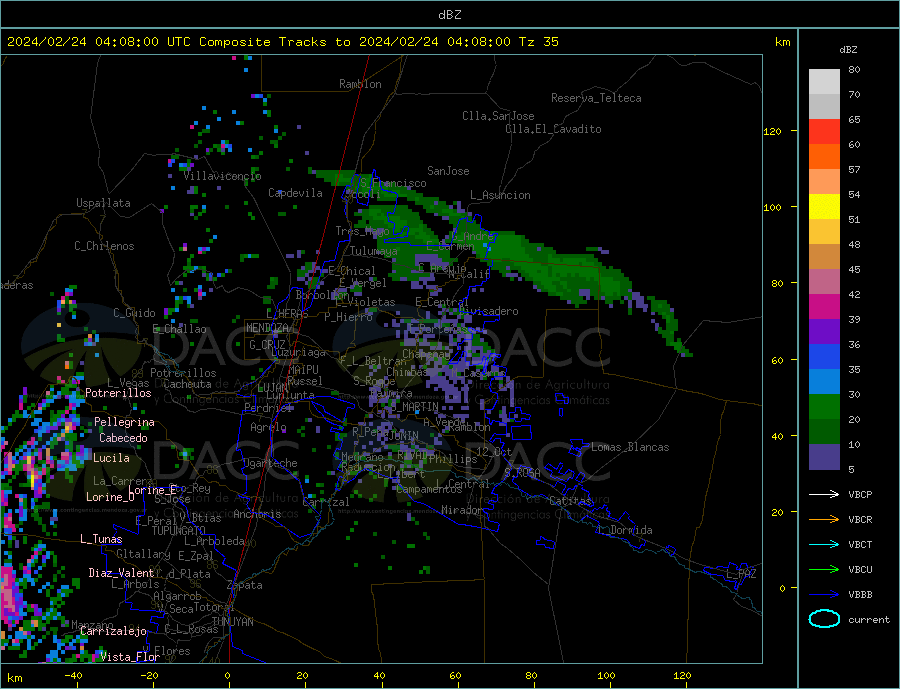900x689 pixels.
Task: Click the composite tracks timestamp header
Action: pyautogui.click(x=283, y=41)
